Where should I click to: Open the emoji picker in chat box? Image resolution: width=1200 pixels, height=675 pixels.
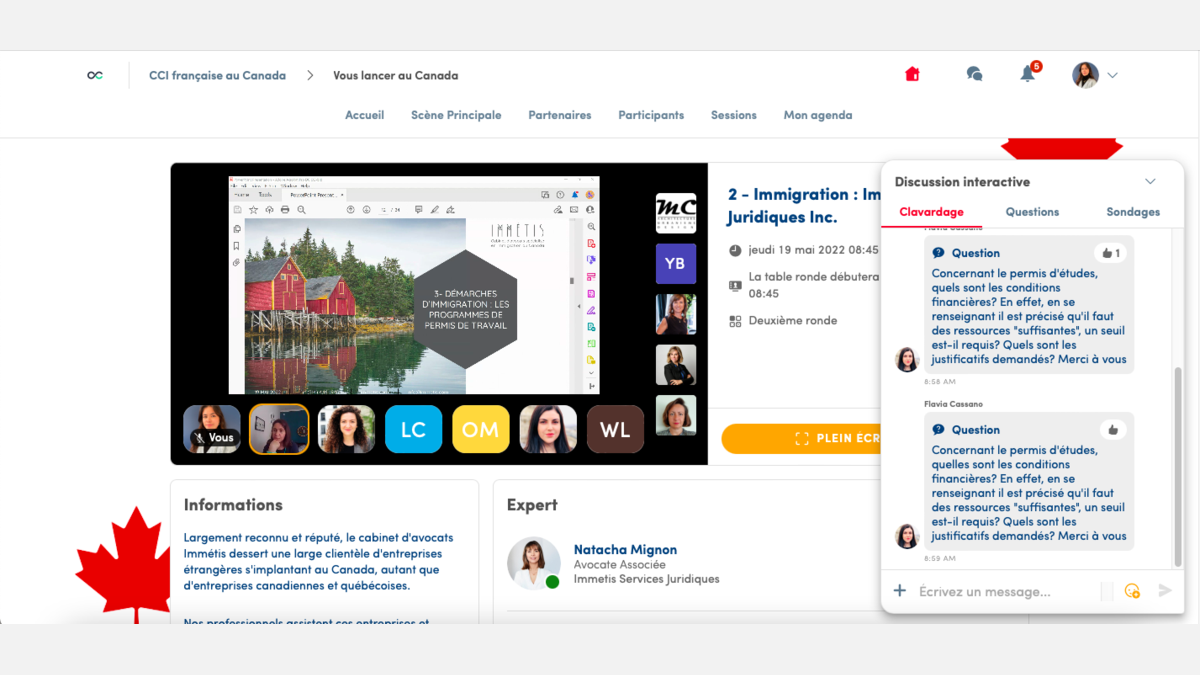pyautogui.click(x=1132, y=591)
